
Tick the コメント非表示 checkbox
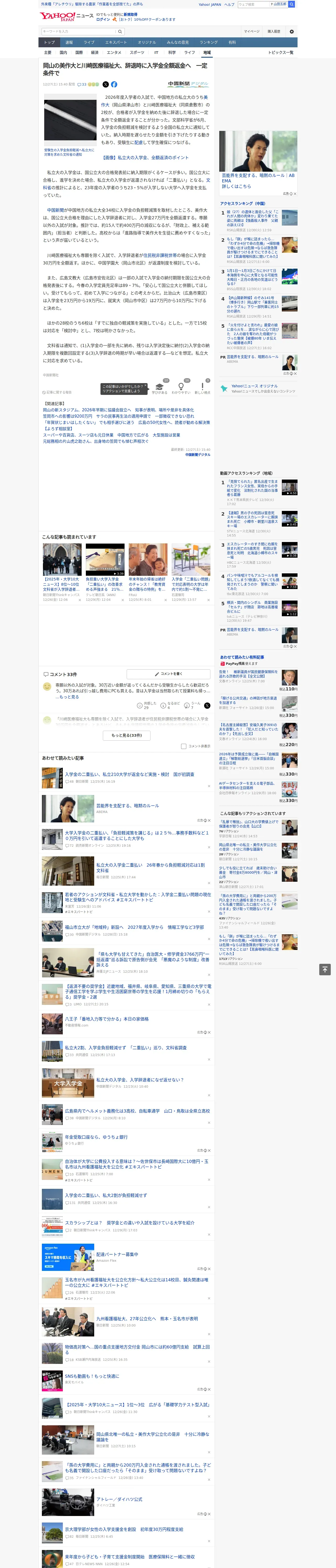tap(183, 746)
